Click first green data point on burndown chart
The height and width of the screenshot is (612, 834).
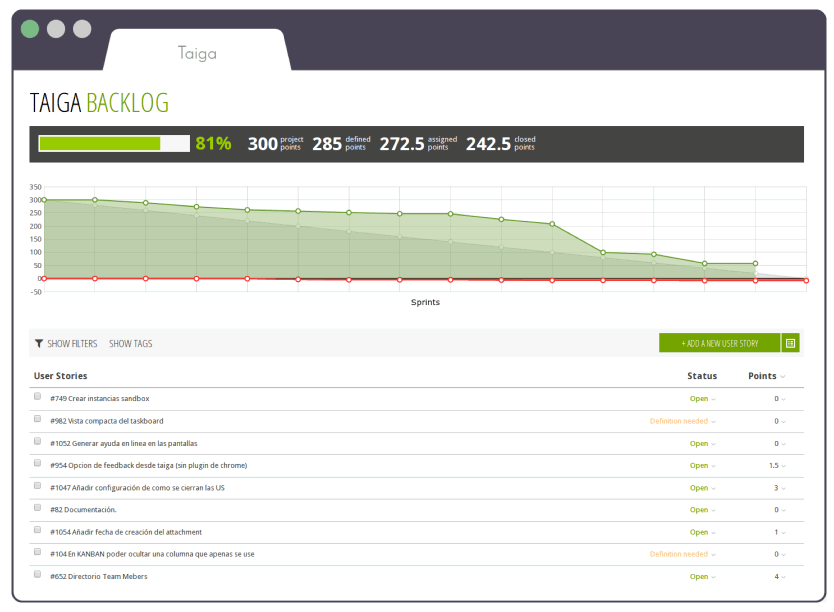(x=44, y=200)
